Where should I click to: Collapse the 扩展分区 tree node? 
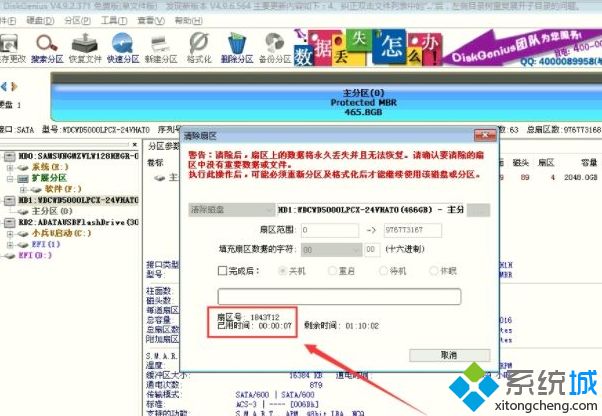pyautogui.click(x=10, y=178)
